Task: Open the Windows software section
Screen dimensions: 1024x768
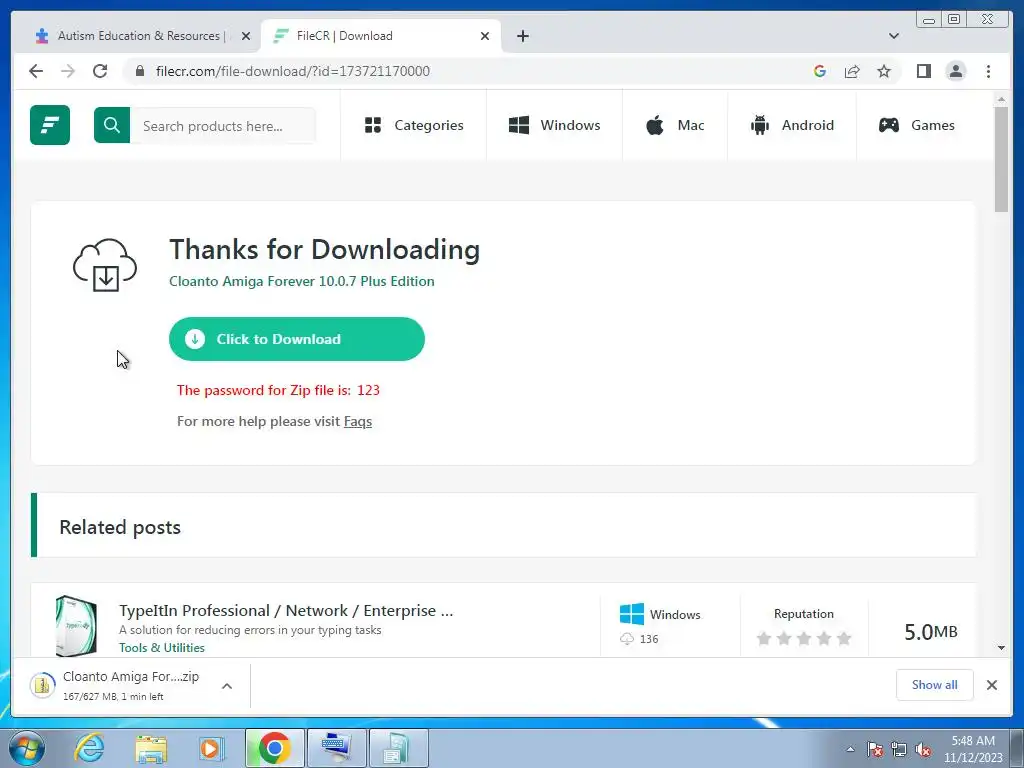Action: click(x=554, y=125)
